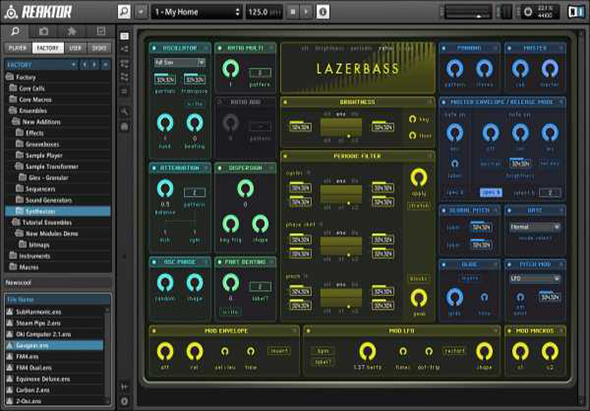Click the 'invert' button in MOD ENVELOPE
This screenshot has height=411, width=590.
279,351
